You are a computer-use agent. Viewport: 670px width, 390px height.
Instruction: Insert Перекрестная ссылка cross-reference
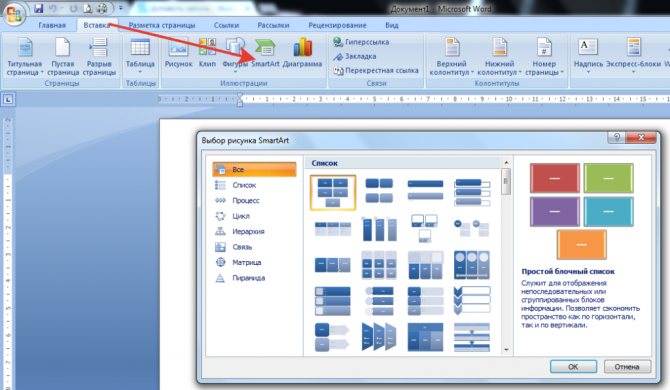coord(376,70)
